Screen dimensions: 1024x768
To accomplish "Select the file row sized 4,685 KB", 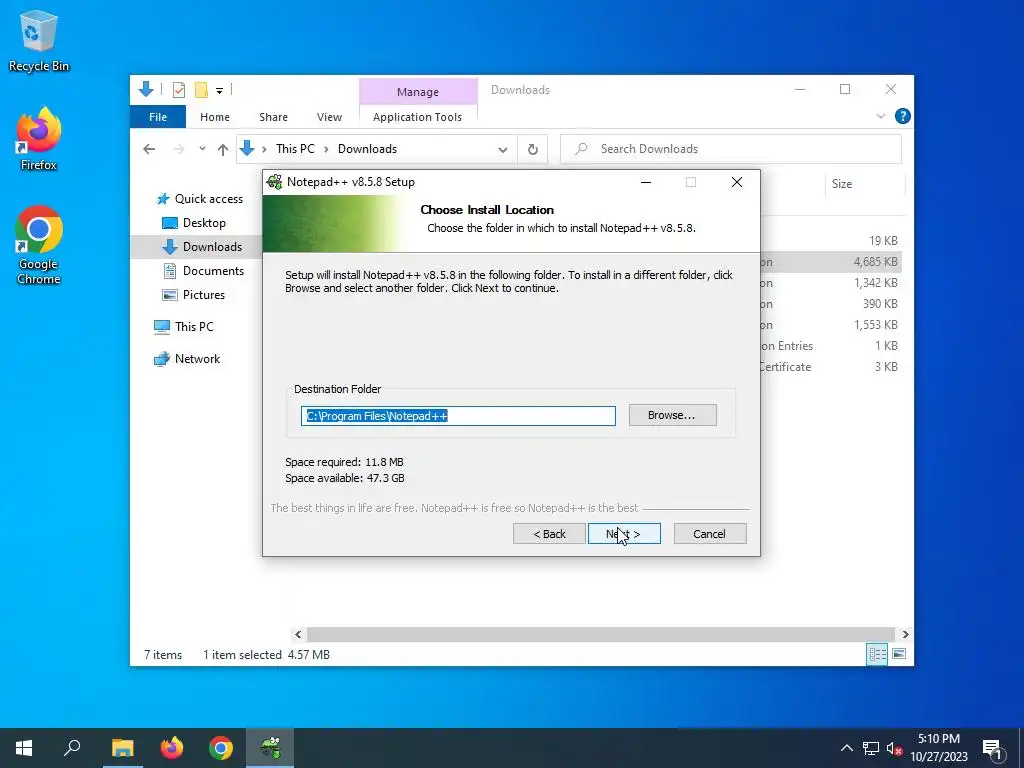I will pyautogui.click(x=831, y=262).
